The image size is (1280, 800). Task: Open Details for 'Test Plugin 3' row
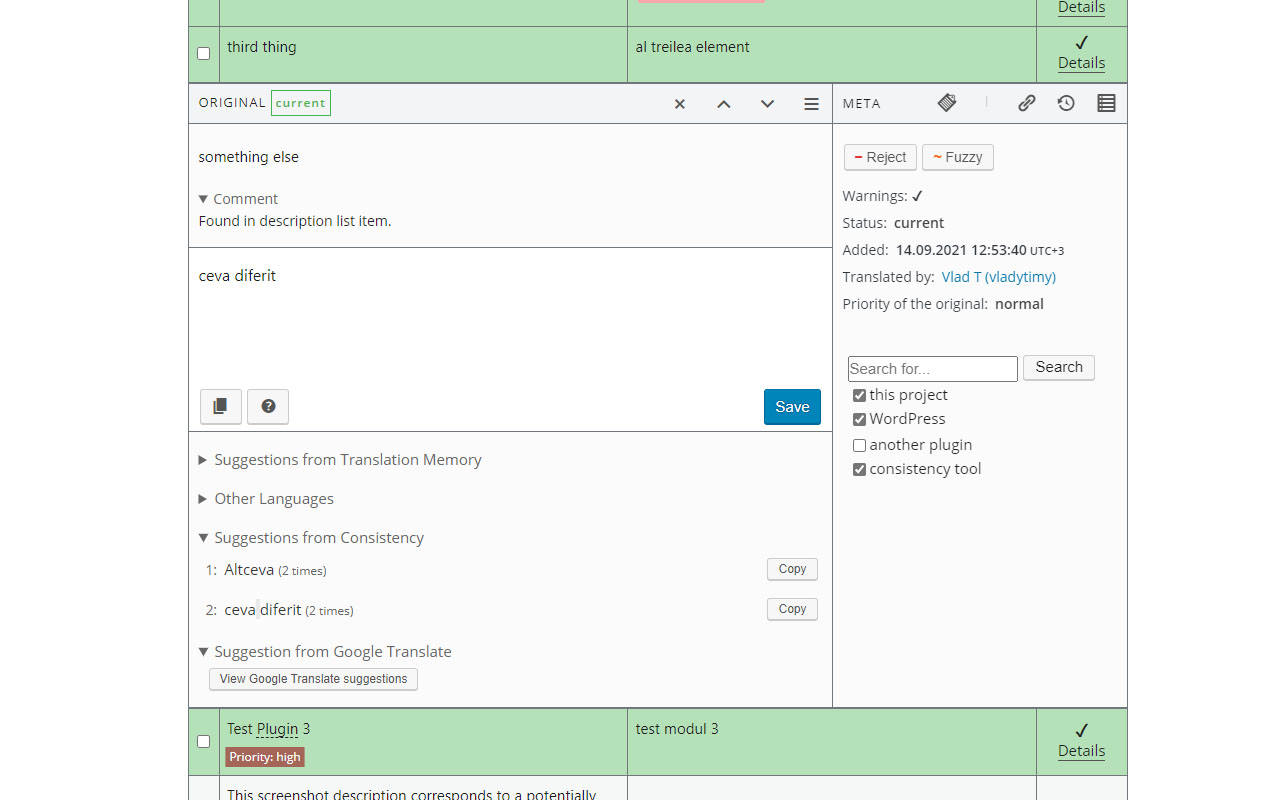click(x=1081, y=751)
